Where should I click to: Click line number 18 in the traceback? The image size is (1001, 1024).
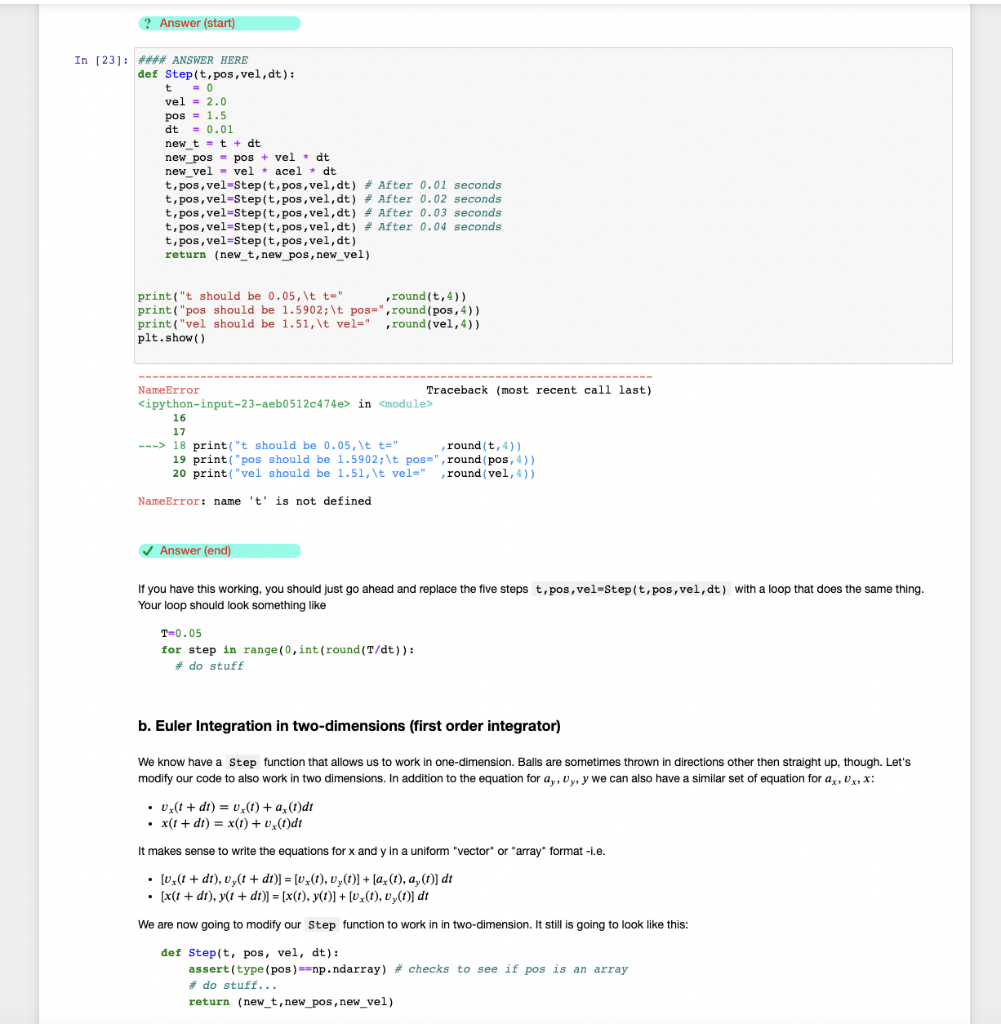tap(178, 445)
